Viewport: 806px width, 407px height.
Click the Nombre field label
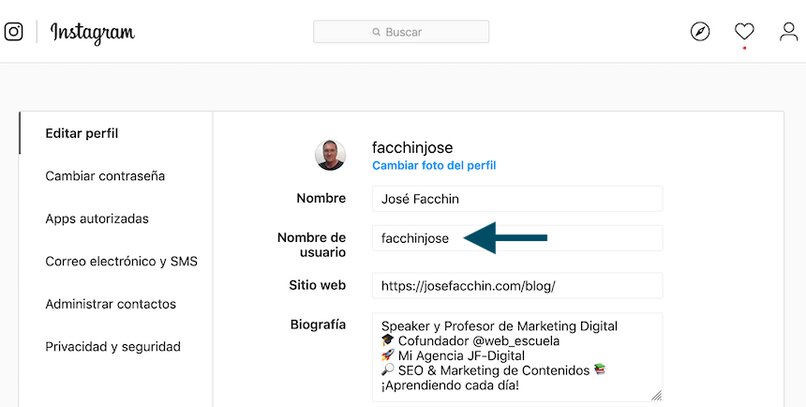tap(321, 198)
